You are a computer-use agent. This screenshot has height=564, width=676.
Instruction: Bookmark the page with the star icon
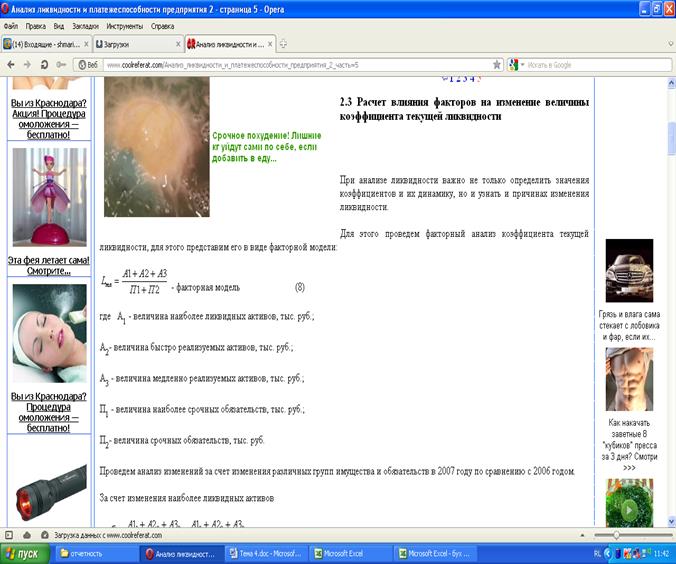tap(497, 65)
